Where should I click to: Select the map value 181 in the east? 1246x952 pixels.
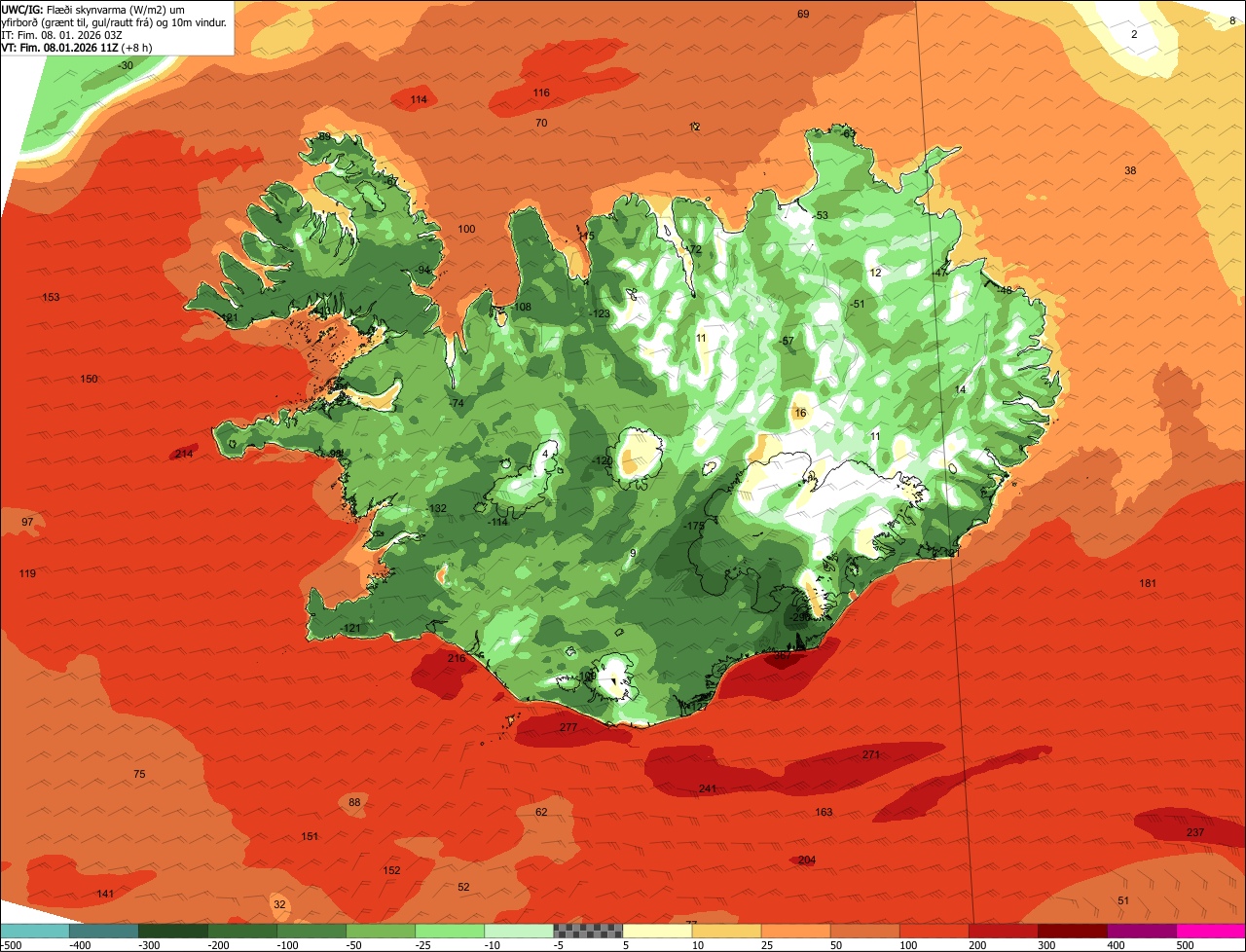1148,584
